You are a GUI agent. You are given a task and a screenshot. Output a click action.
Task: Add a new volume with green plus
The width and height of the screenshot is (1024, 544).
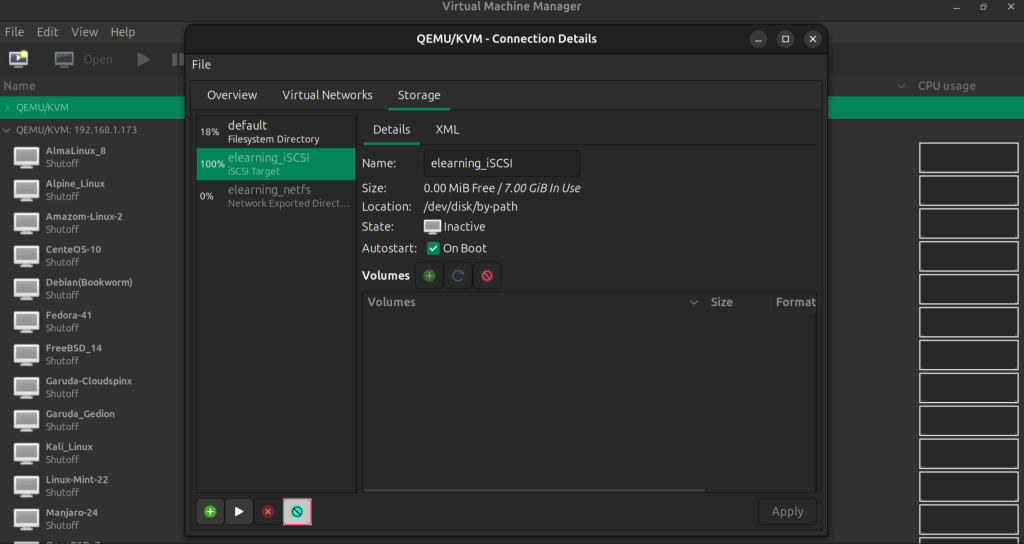pos(429,276)
